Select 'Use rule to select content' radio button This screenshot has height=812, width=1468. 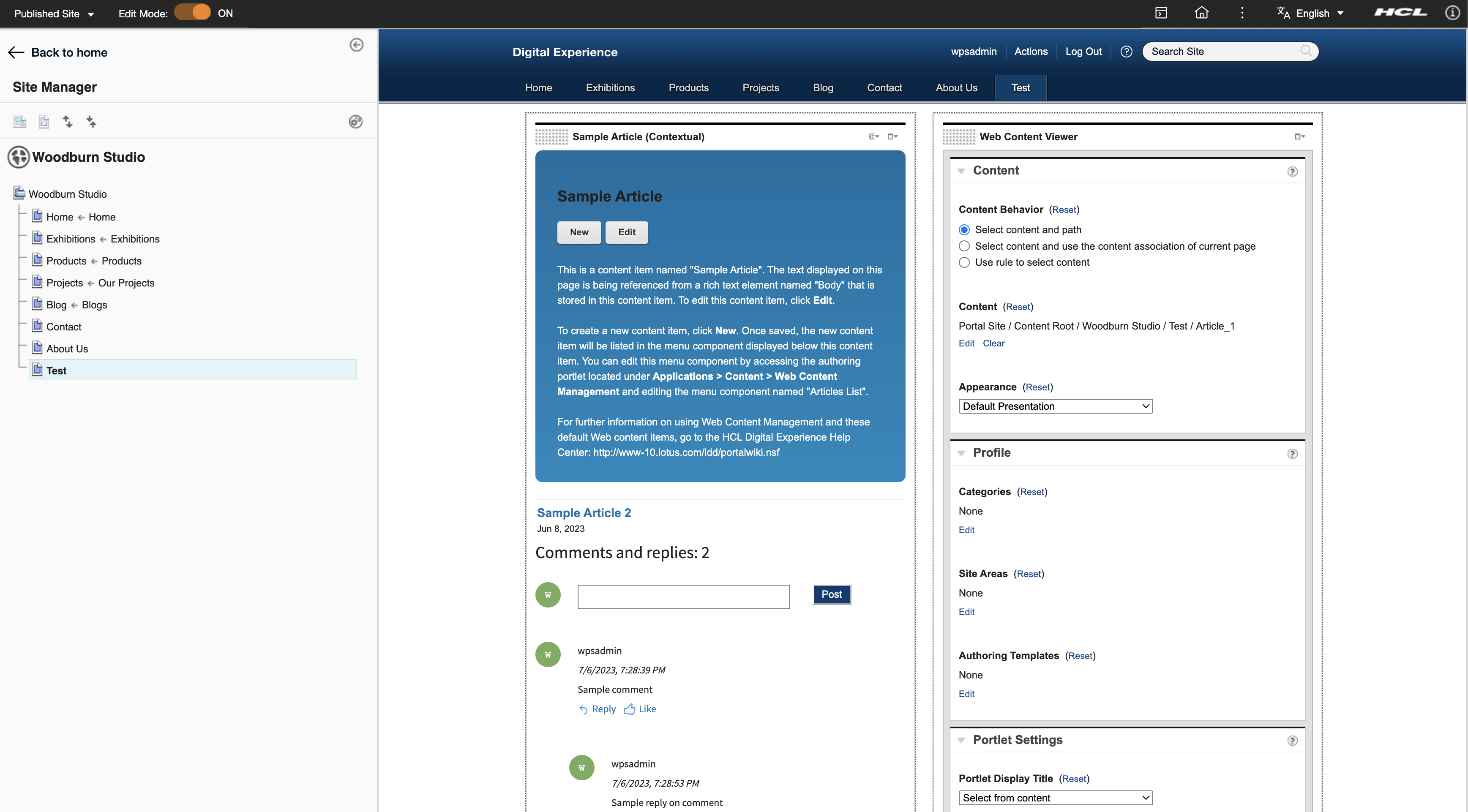coord(963,262)
